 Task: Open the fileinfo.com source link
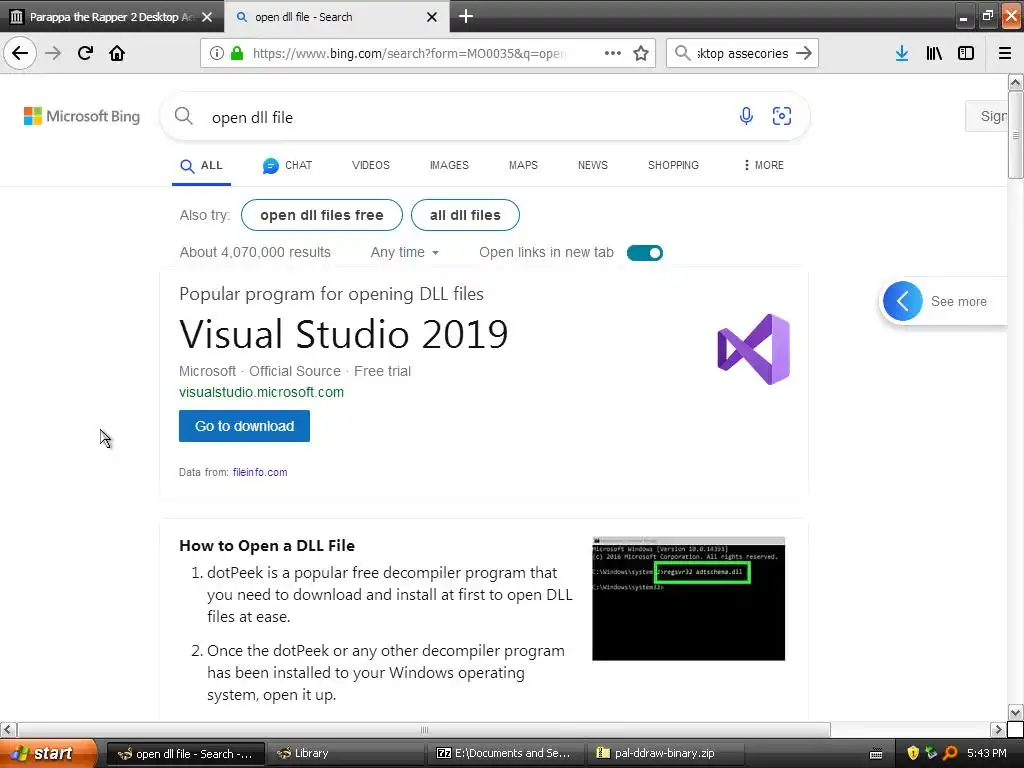click(x=260, y=472)
